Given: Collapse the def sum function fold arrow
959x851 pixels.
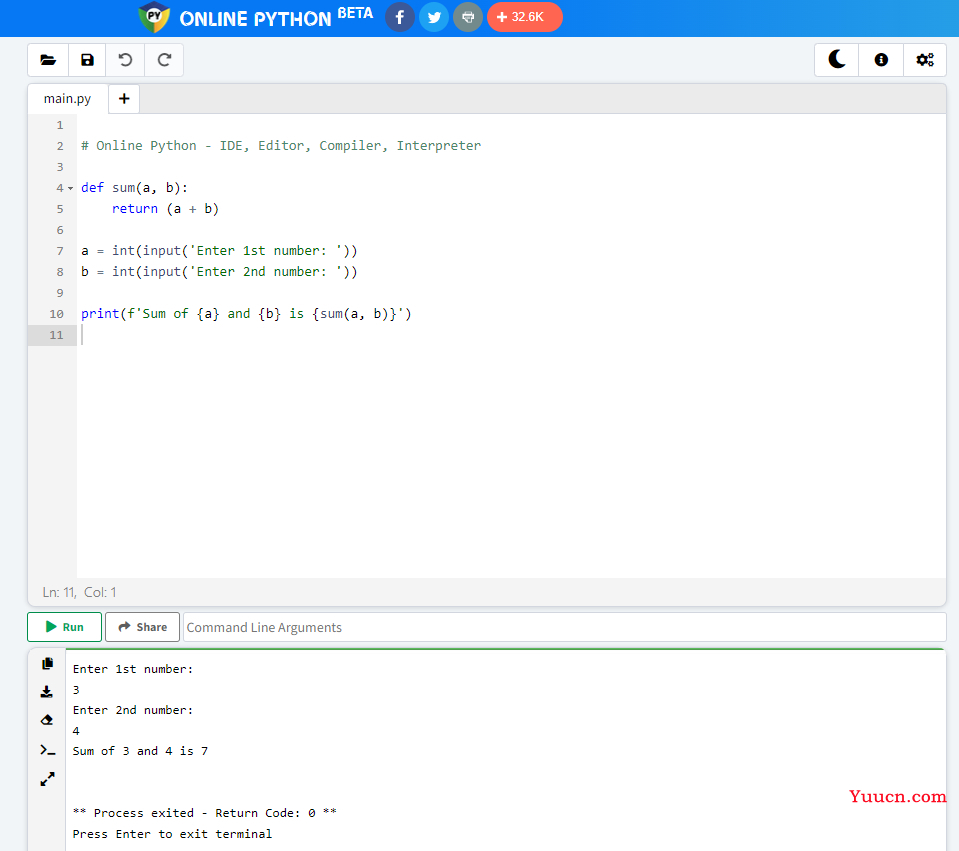Looking at the screenshot, I should coord(70,188).
